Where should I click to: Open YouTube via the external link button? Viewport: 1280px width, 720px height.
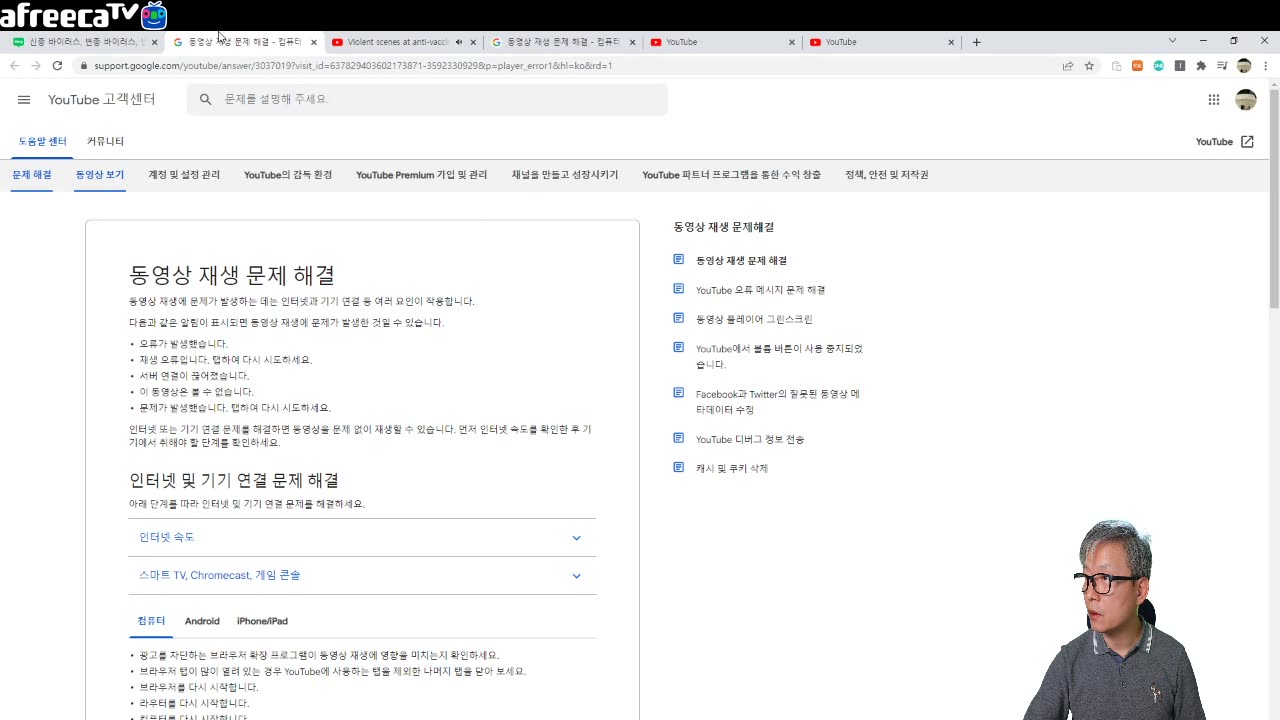[x=1224, y=142]
